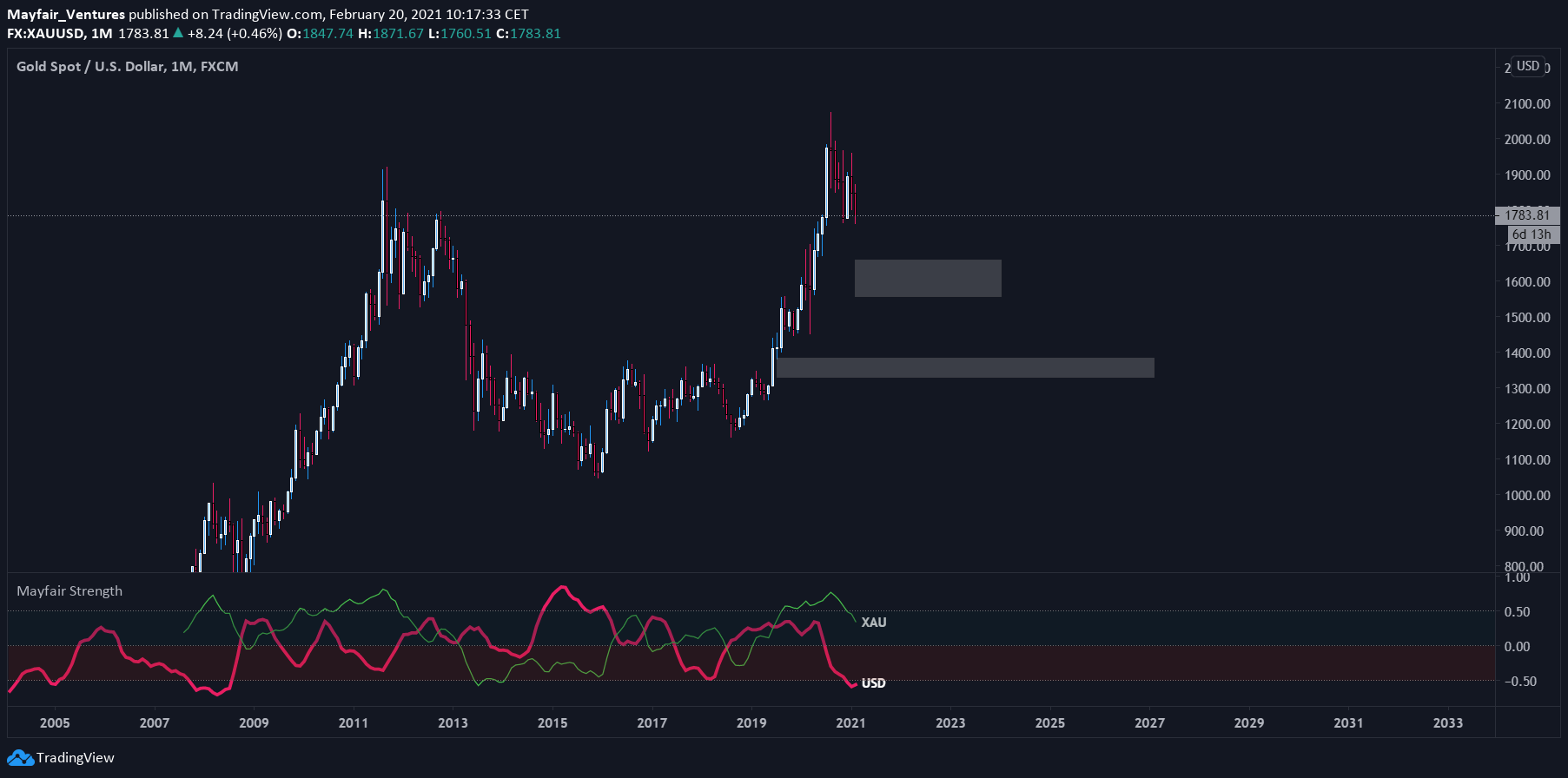The width and height of the screenshot is (1568, 778).
Task: Click the 1400.00 price axis label
Action: point(1527,353)
